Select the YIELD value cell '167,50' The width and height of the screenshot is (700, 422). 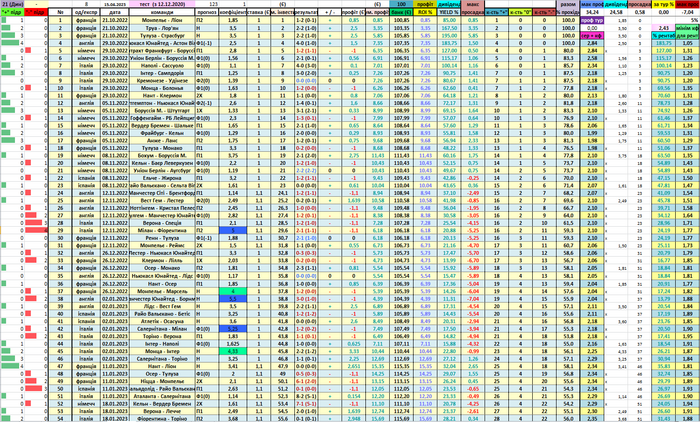pyautogui.click(x=448, y=28)
